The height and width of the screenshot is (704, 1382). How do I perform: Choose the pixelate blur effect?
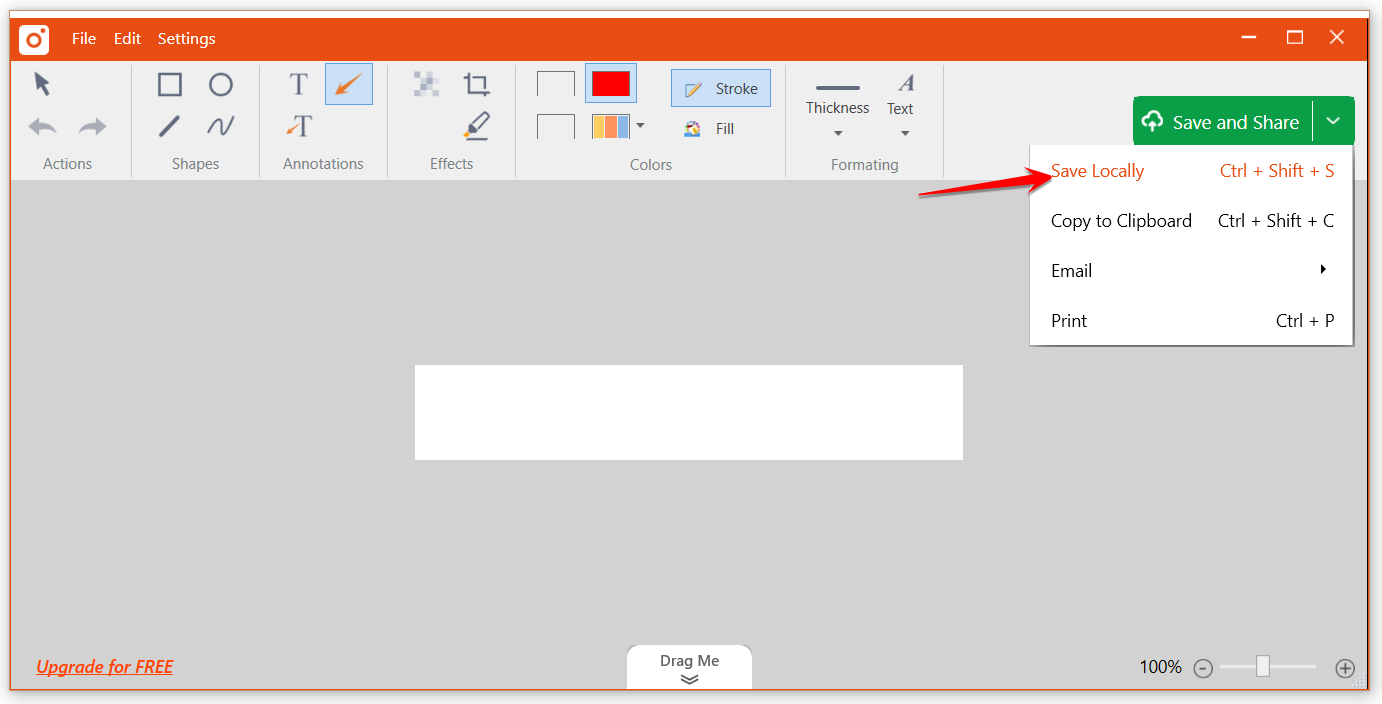[x=427, y=85]
